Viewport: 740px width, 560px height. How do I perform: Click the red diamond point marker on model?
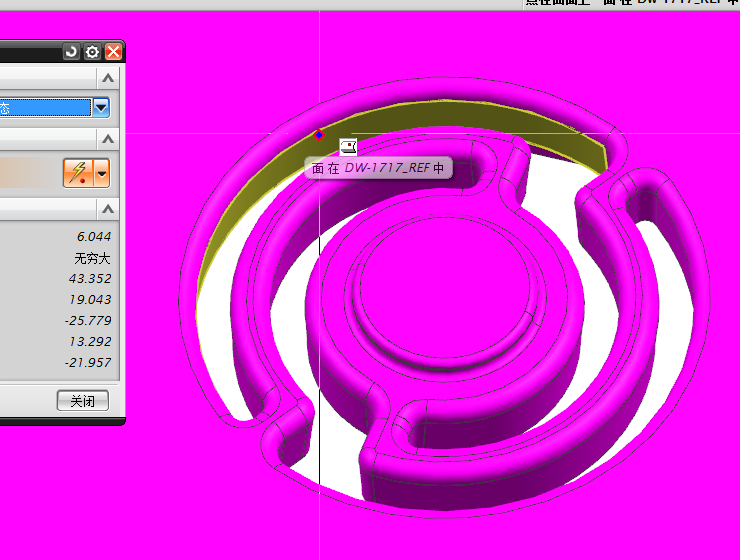[x=319, y=135]
